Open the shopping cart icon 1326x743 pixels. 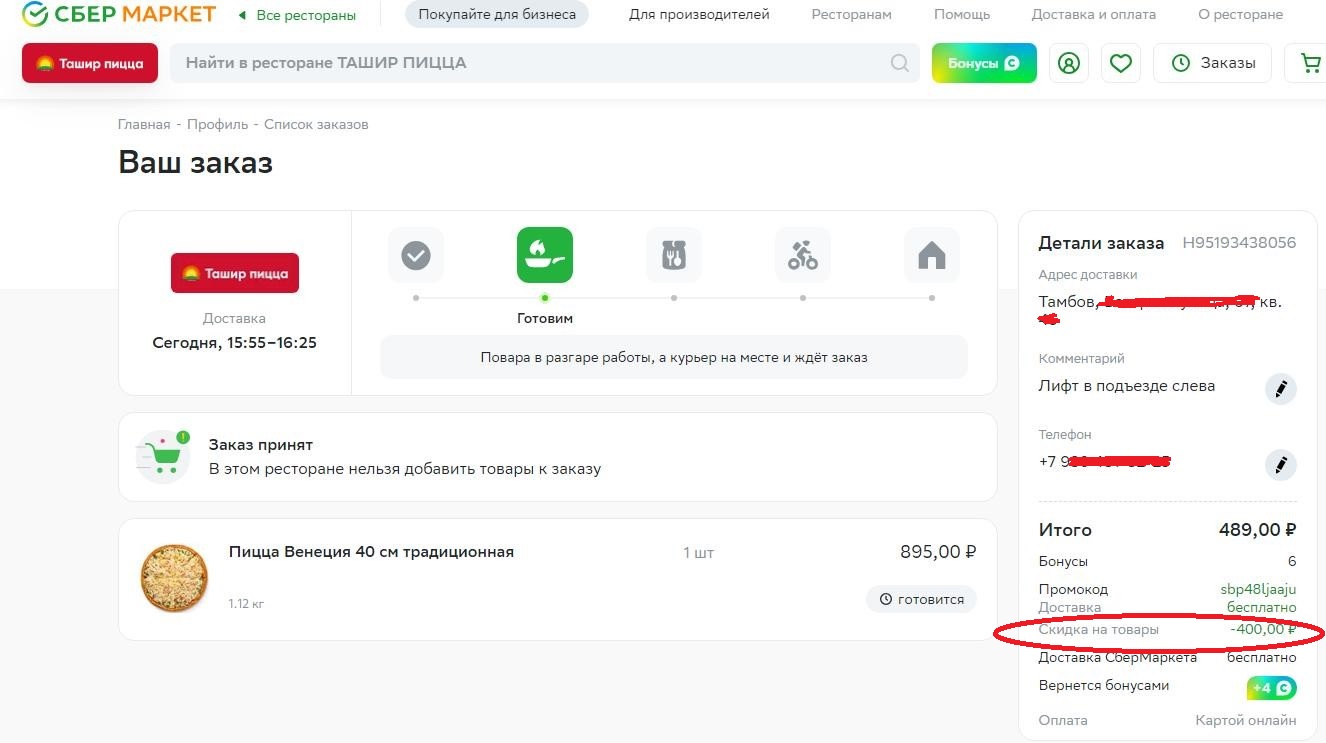point(1309,63)
